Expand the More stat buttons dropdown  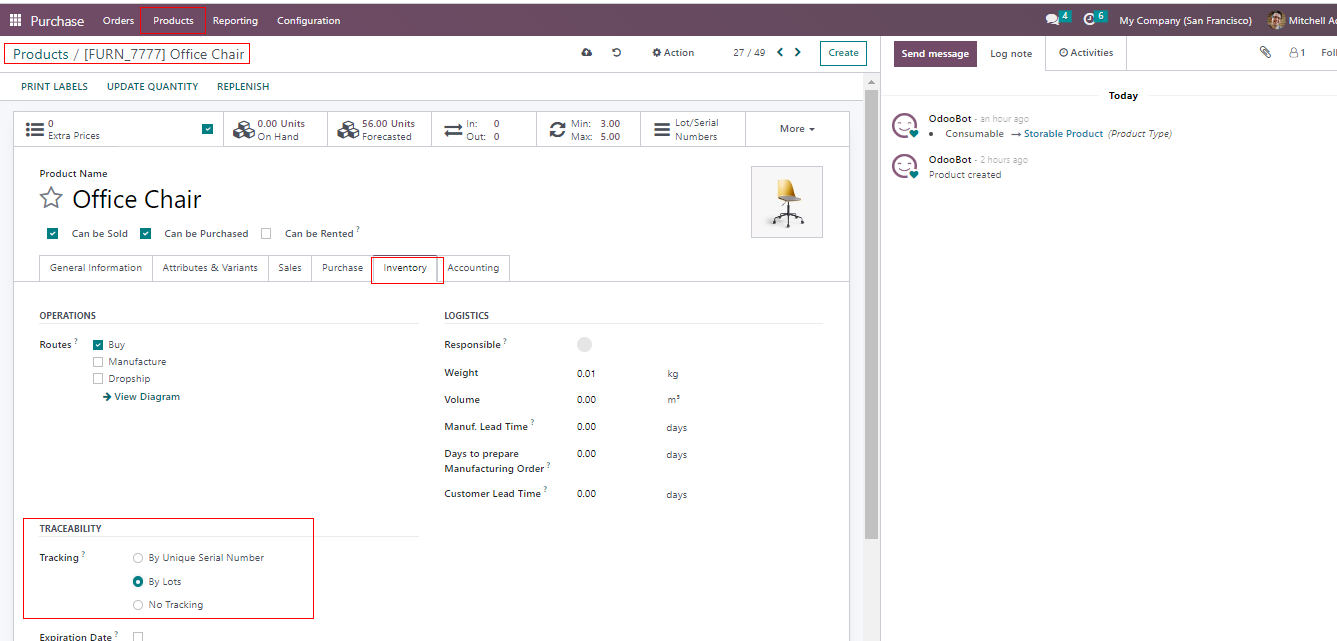pos(797,129)
